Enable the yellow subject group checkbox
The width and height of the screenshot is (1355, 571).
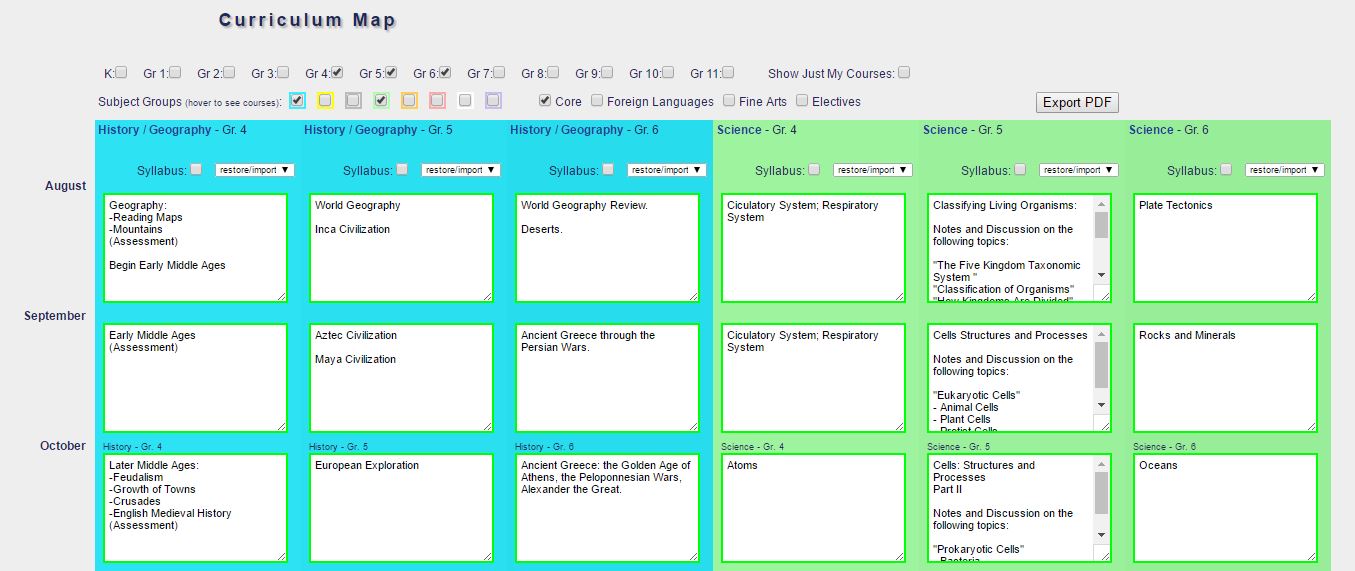(325, 101)
